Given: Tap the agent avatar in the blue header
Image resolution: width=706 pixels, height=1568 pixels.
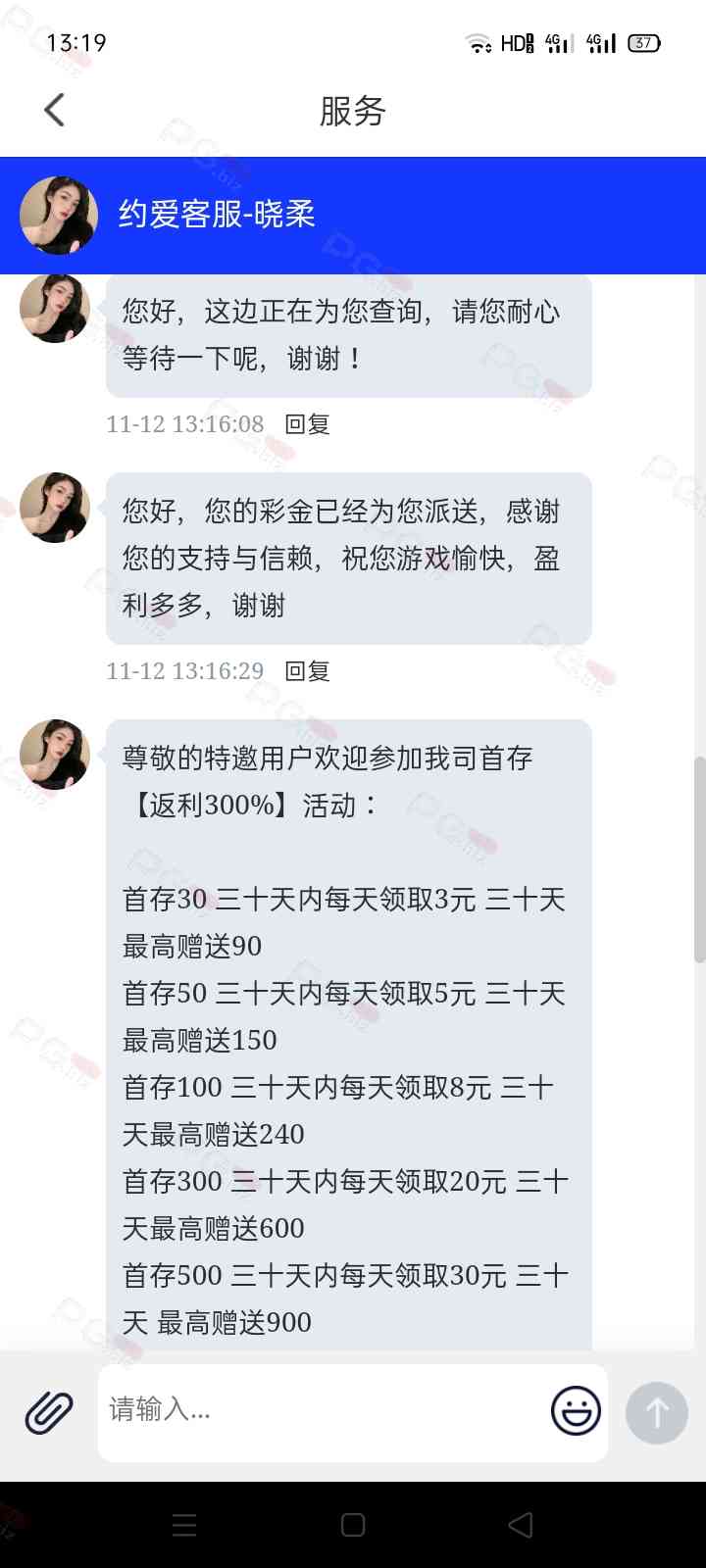Looking at the screenshot, I should tap(59, 215).
